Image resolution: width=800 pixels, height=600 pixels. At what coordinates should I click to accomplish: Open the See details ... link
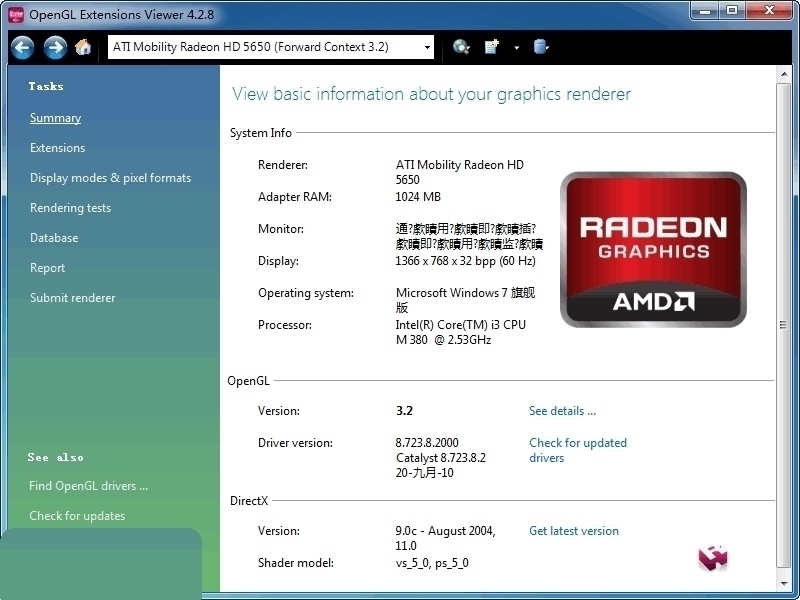coord(562,411)
